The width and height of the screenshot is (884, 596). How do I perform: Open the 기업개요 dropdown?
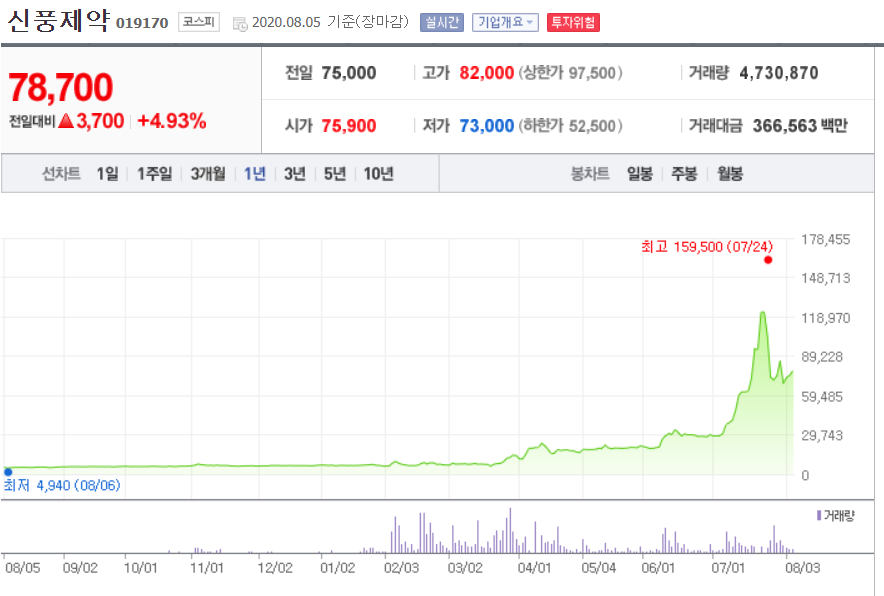pos(505,23)
